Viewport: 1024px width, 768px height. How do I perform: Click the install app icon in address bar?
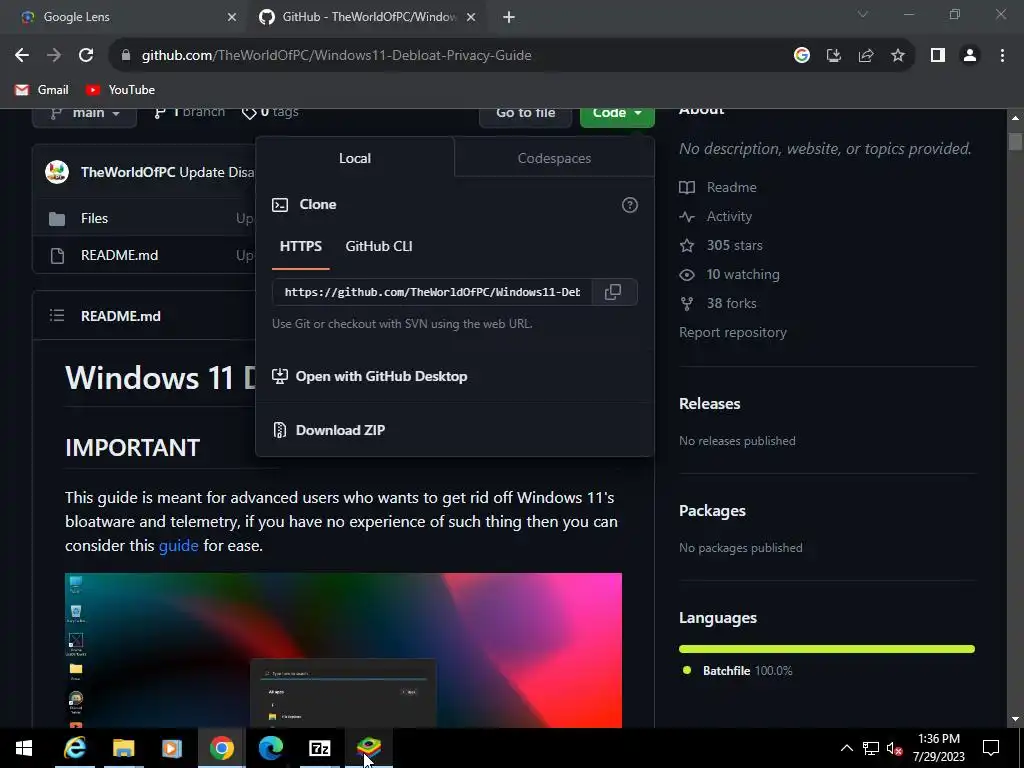point(833,56)
